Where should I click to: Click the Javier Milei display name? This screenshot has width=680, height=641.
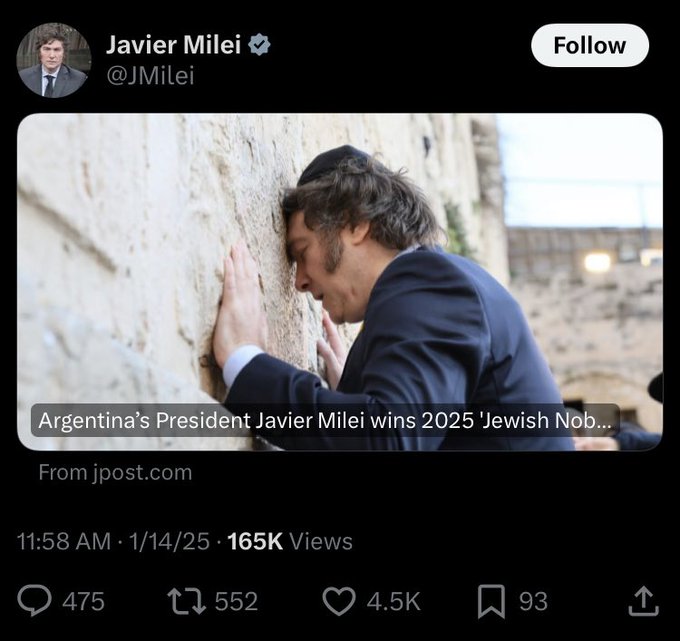(x=173, y=44)
